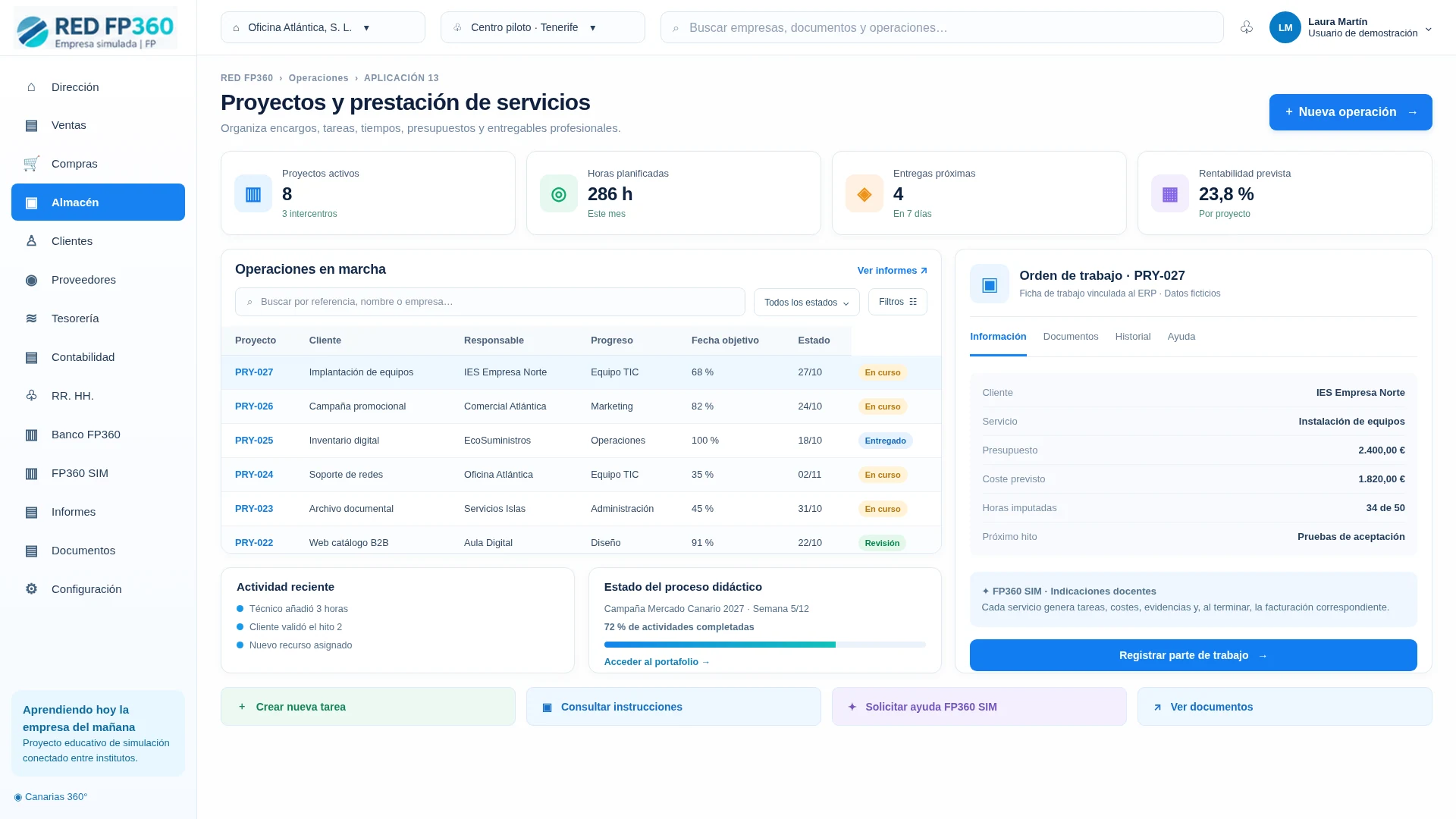The image size is (1456, 819).
Task: Open the Contabilidad sidebar icon
Action: click(x=31, y=357)
